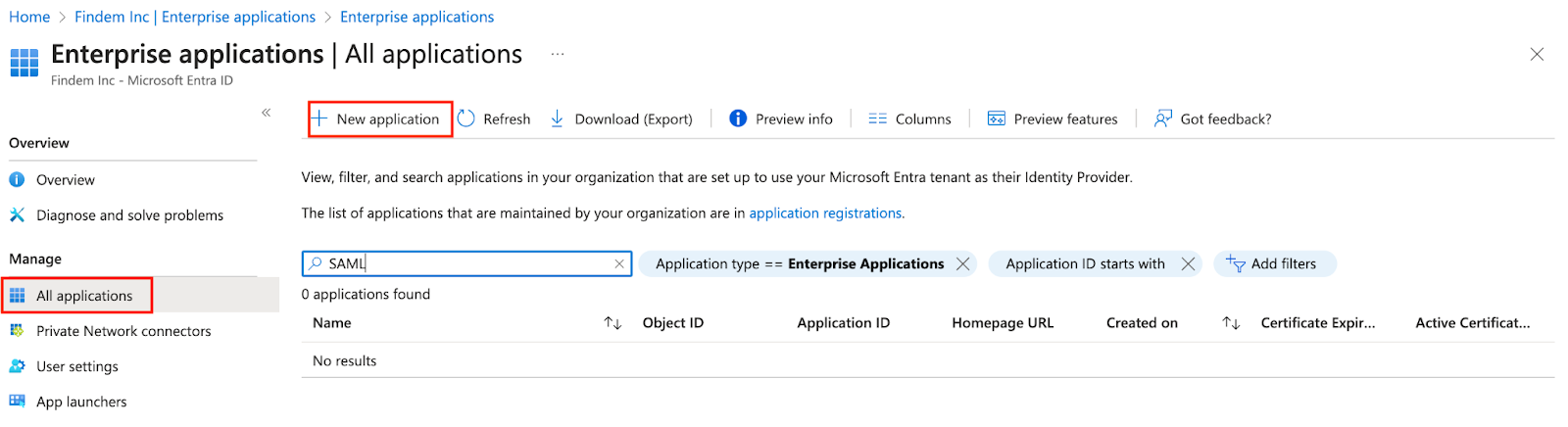The width and height of the screenshot is (1568, 427).
Task: Click the Homepage URL column header
Action: pyautogui.click(x=1003, y=323)
